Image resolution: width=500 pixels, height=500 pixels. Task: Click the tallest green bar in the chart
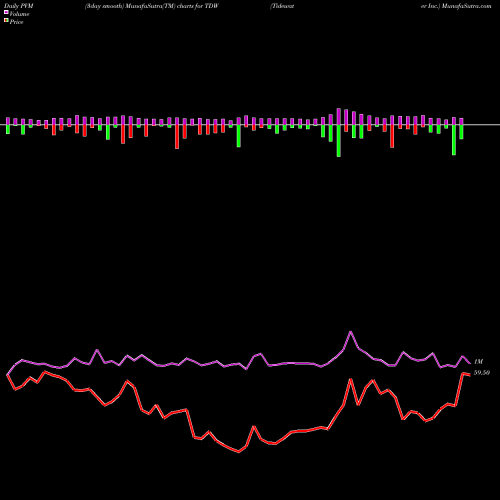pos(339,141)
